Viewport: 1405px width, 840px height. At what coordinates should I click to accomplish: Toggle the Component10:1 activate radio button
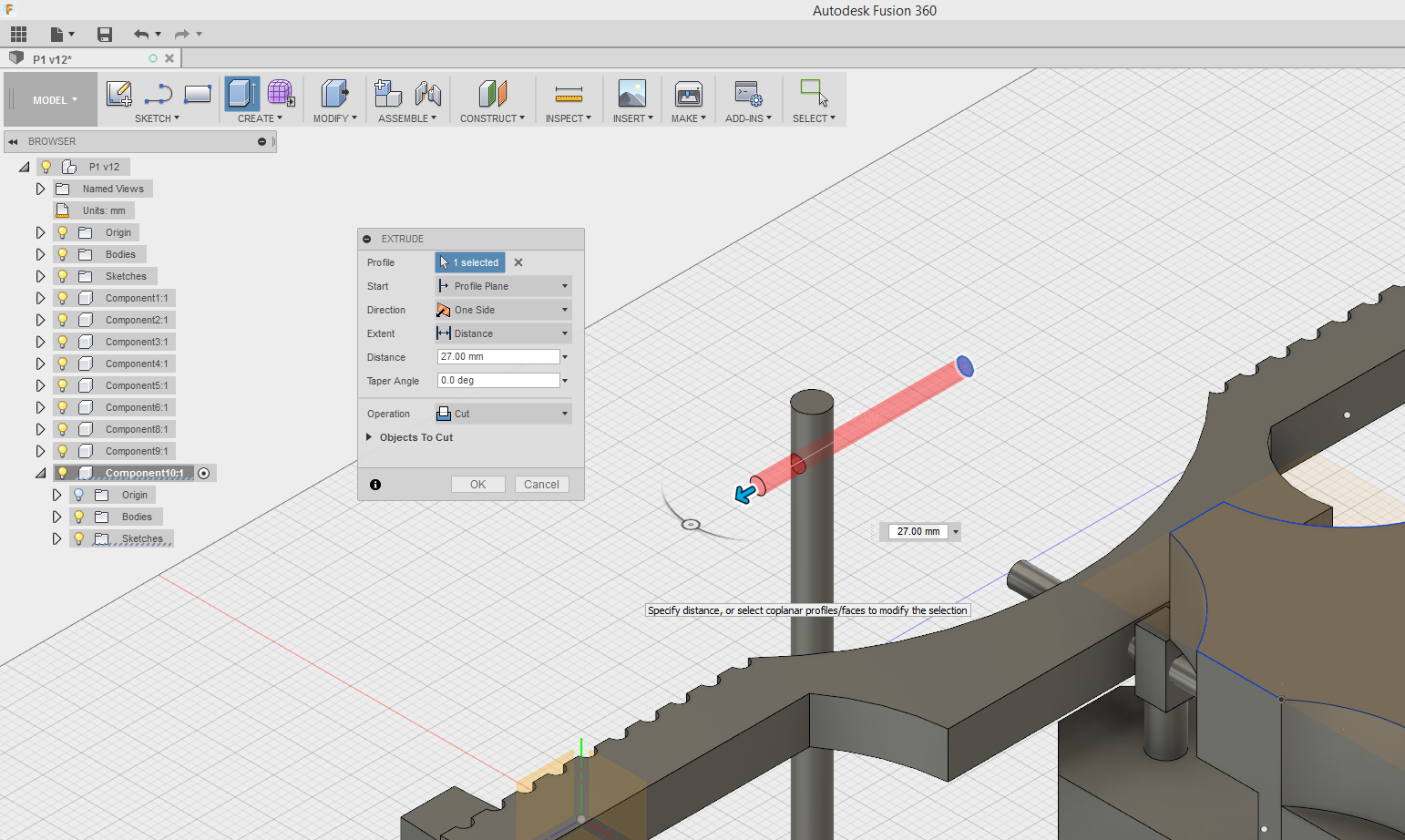204,473
